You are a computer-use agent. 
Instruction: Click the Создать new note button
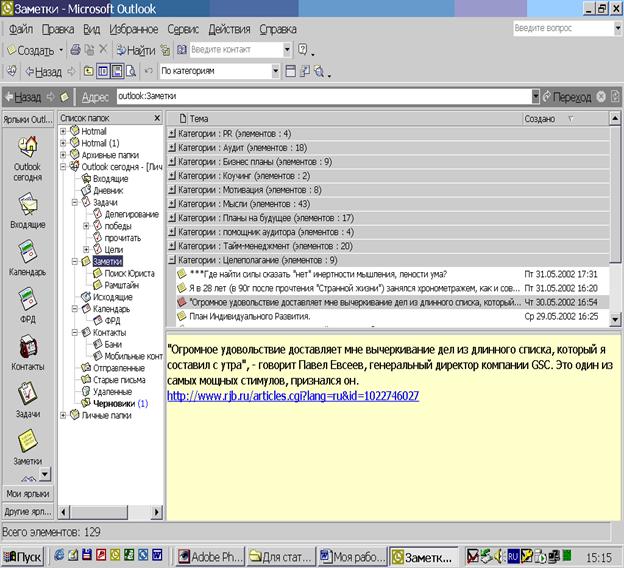[x=31, y=51]
